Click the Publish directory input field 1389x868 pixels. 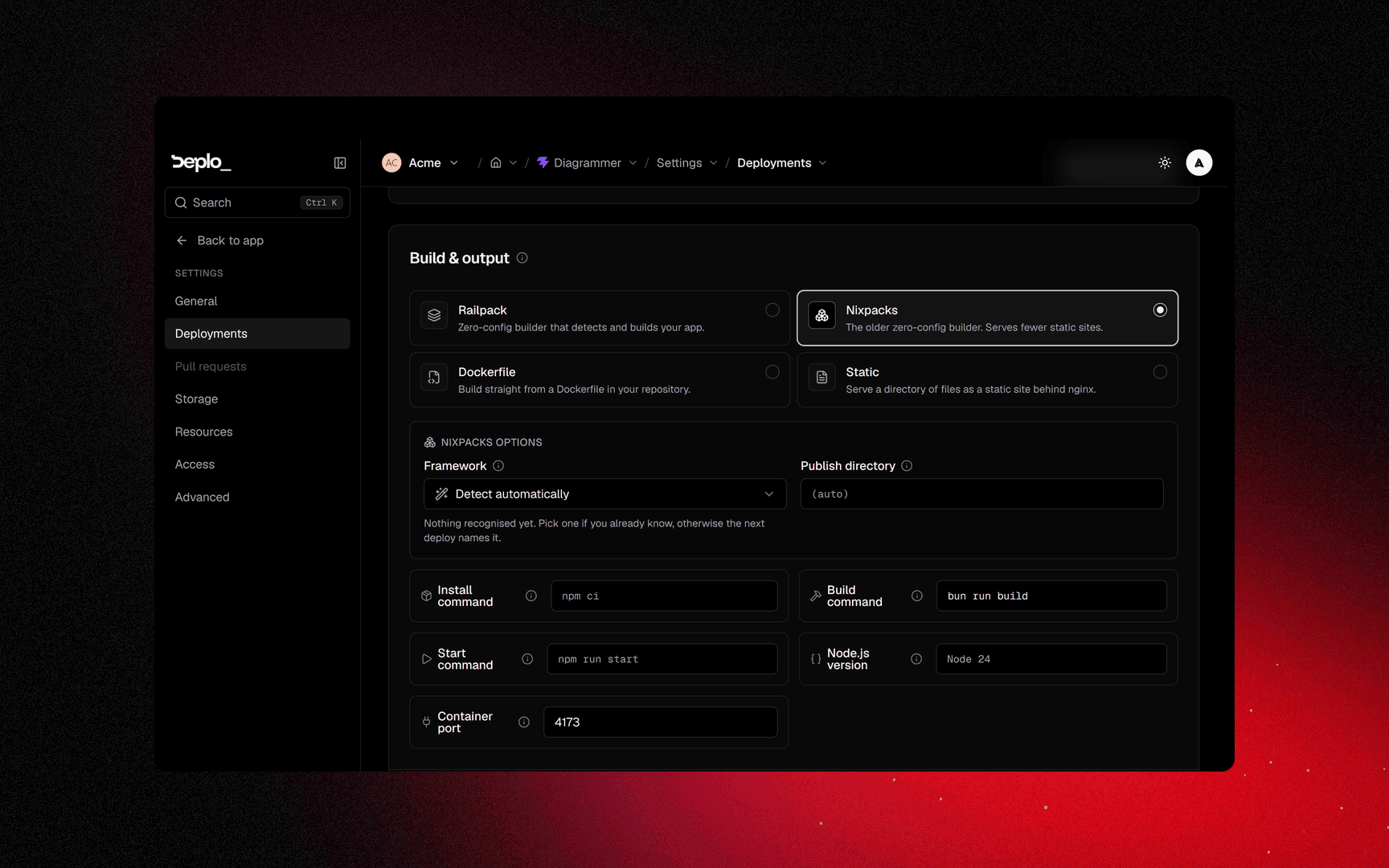click(x=982, y=494)
